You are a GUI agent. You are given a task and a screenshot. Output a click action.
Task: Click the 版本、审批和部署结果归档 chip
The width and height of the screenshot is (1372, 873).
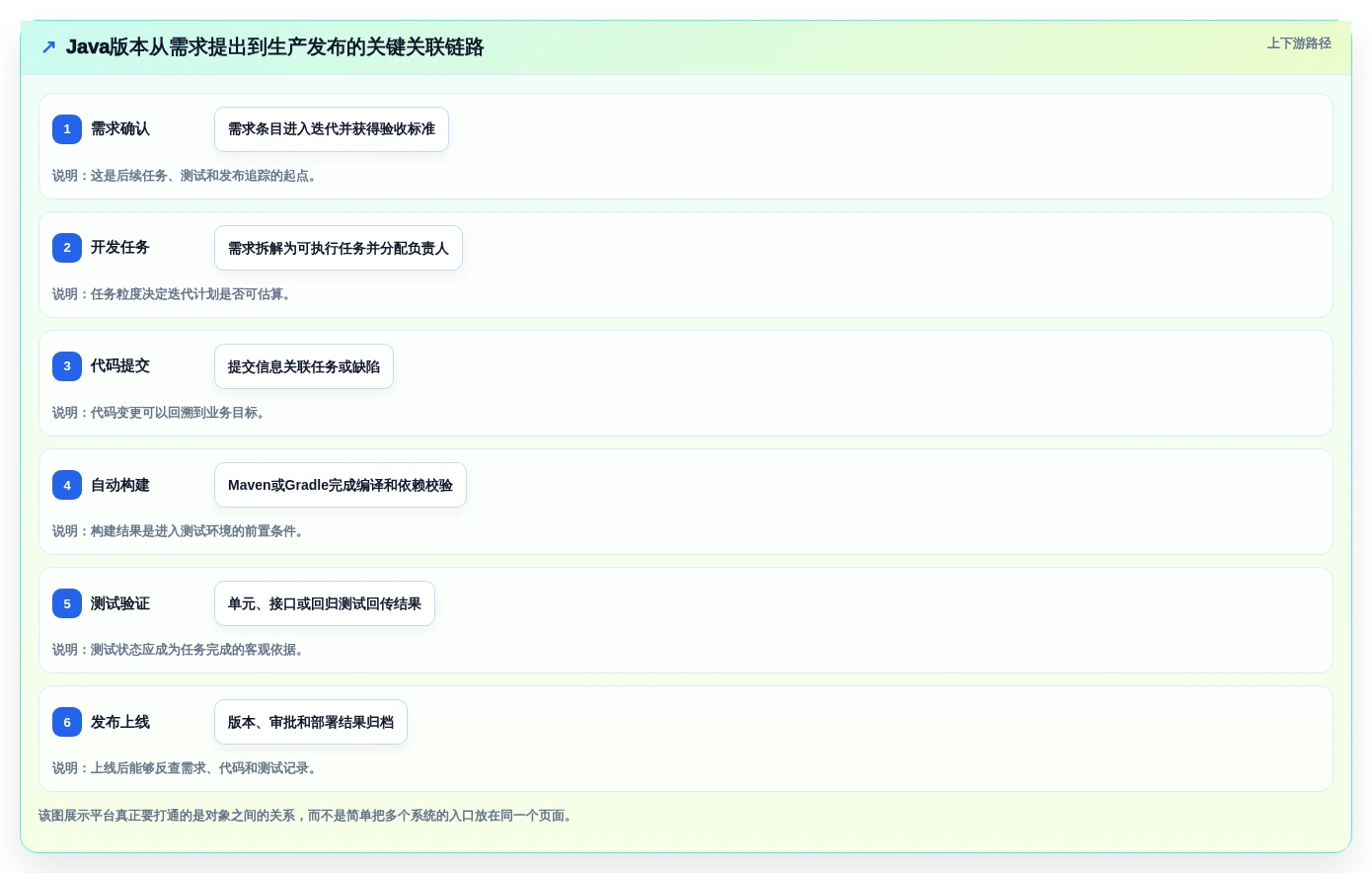(x=311, y=722)
